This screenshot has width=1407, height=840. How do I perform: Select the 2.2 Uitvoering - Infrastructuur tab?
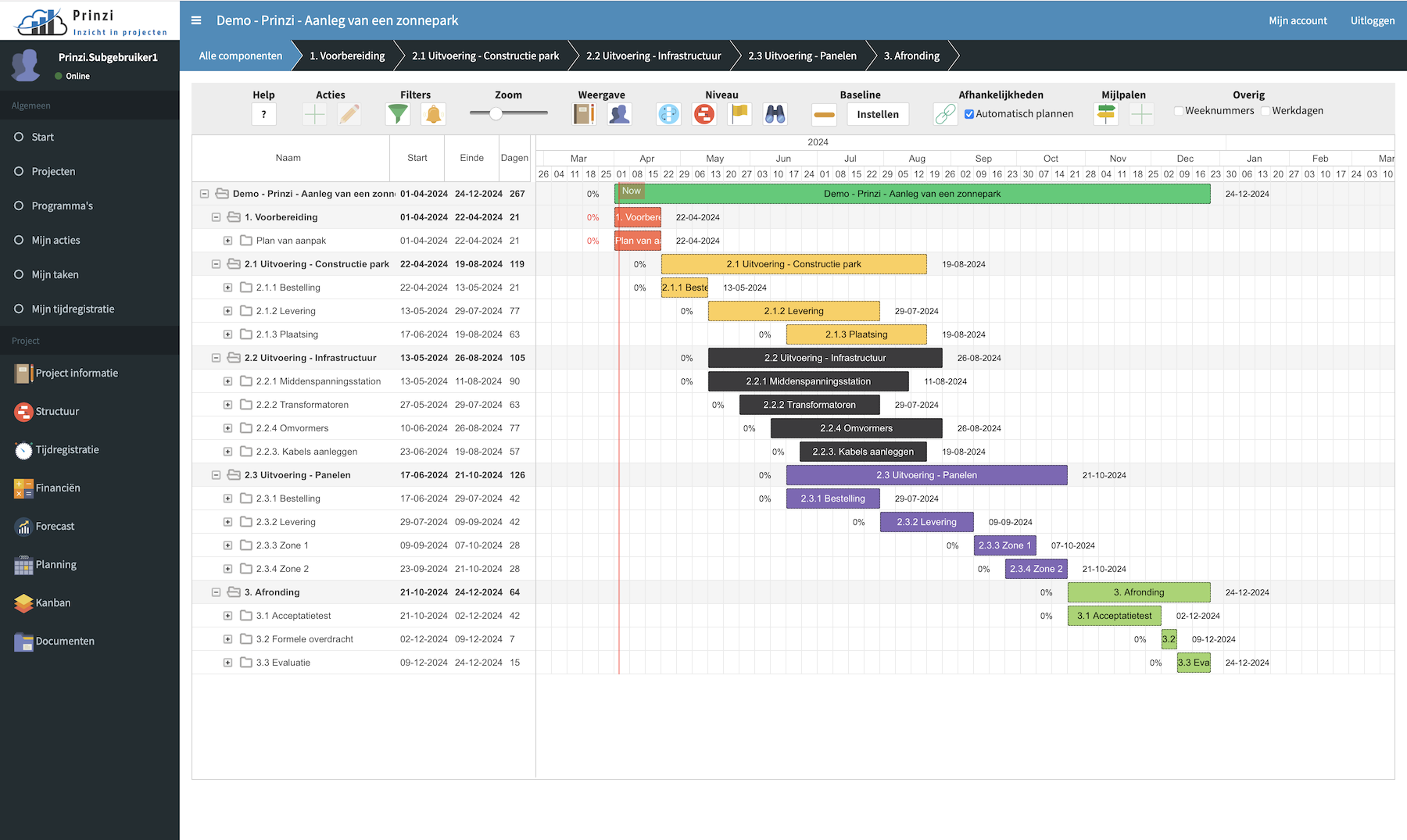653,55
